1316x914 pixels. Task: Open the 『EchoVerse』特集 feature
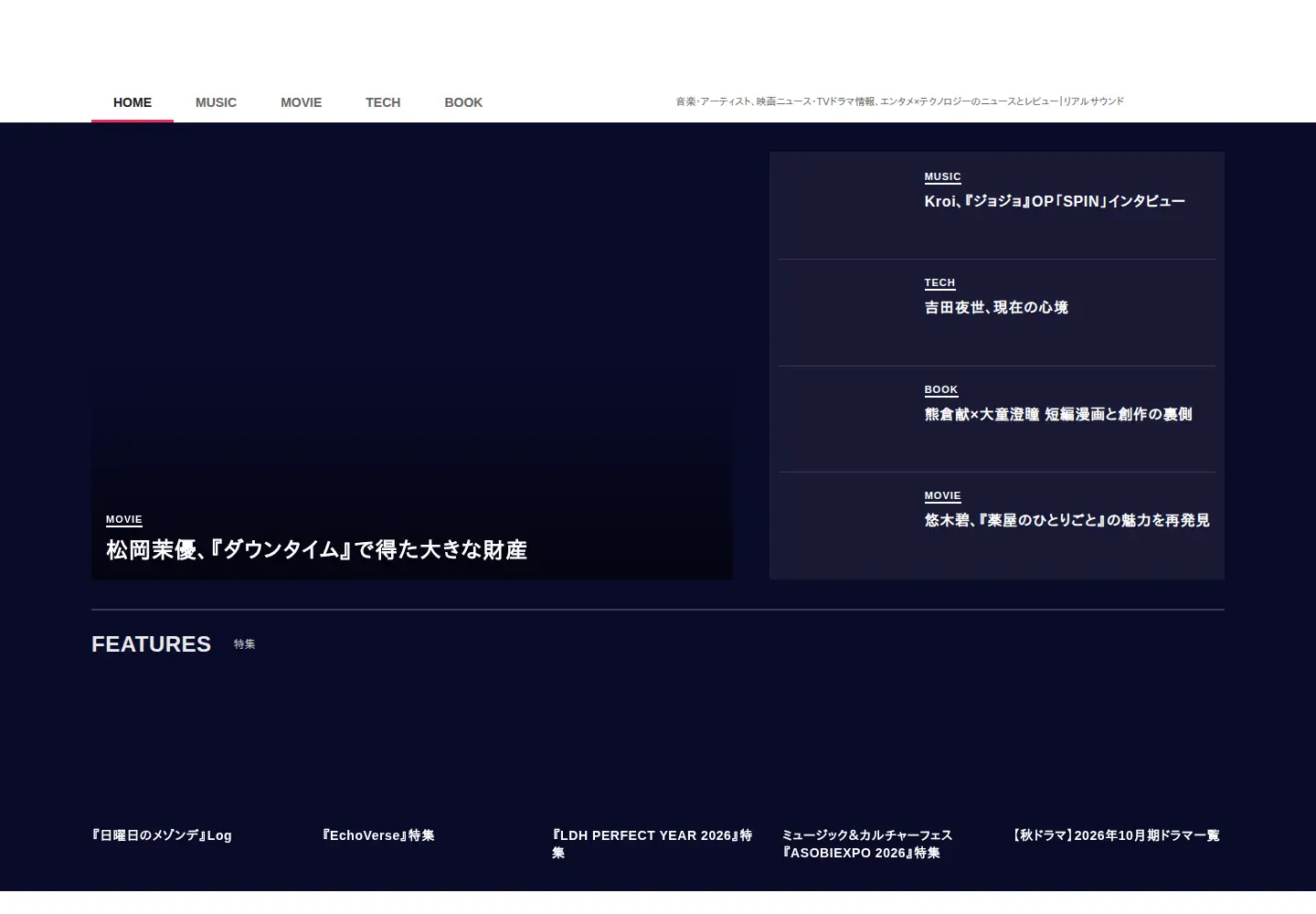click(378, 835)
